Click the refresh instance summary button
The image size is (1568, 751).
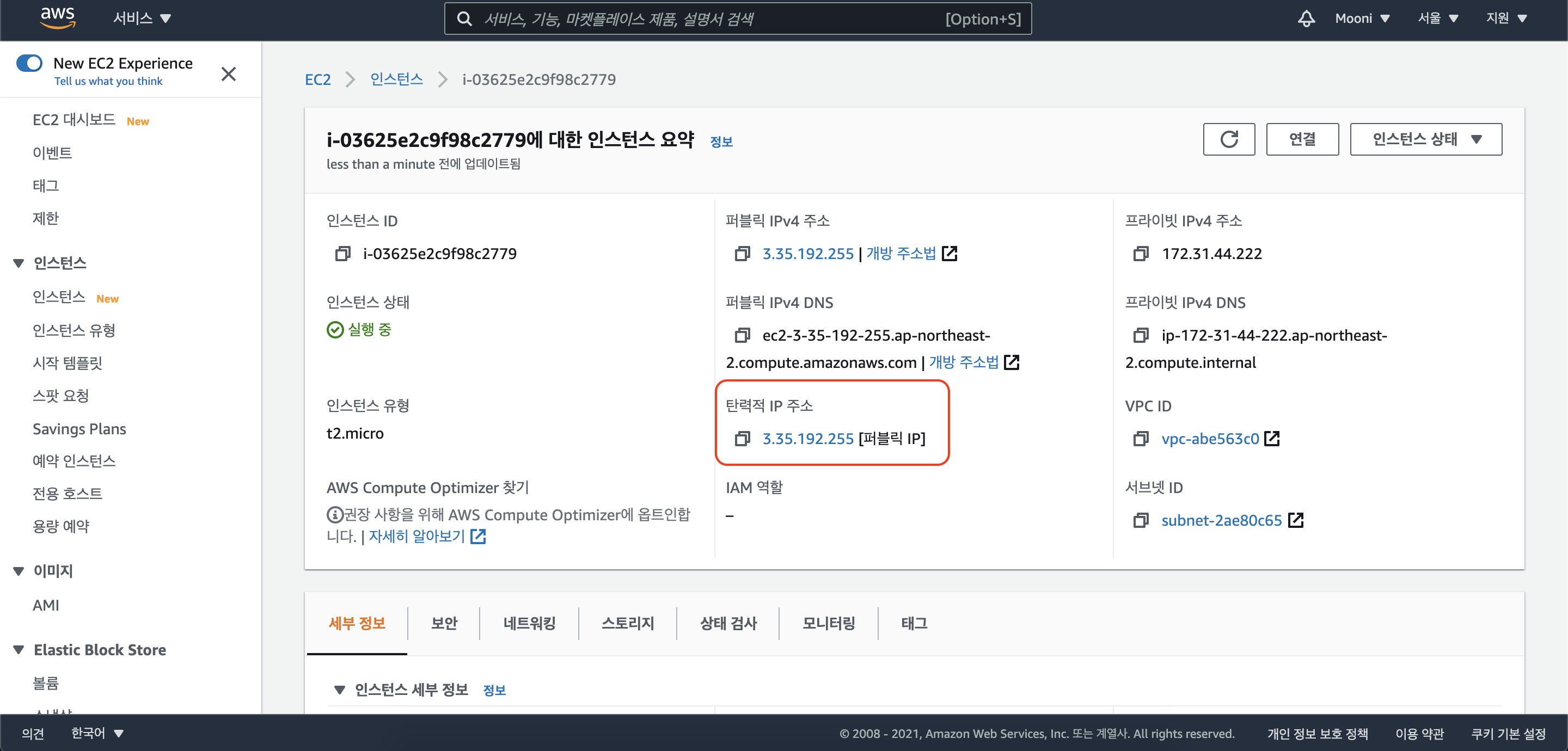[x=1228, y=139]
